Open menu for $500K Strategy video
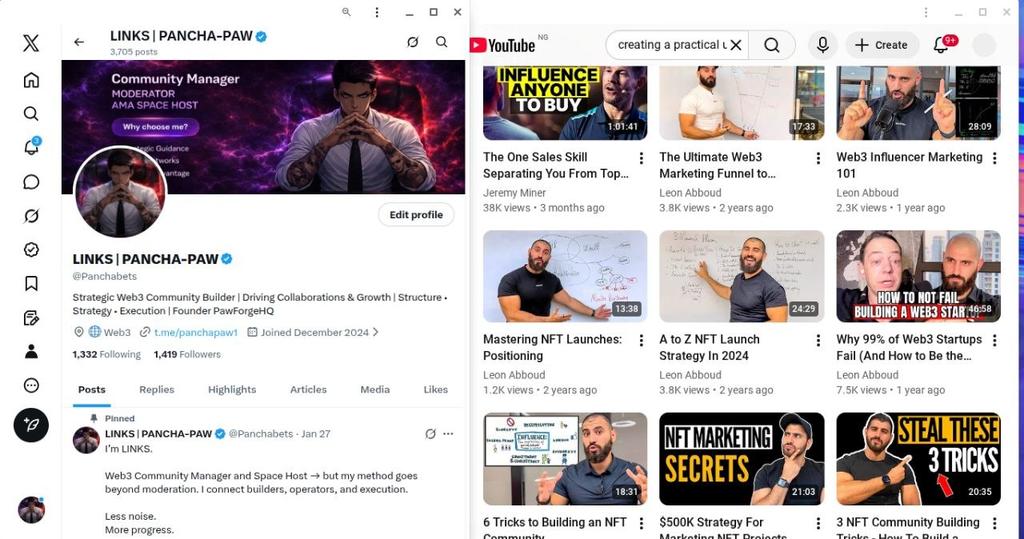Image resolution: width=1024 pixels, height=539 pixels. (x=818, y=523)
